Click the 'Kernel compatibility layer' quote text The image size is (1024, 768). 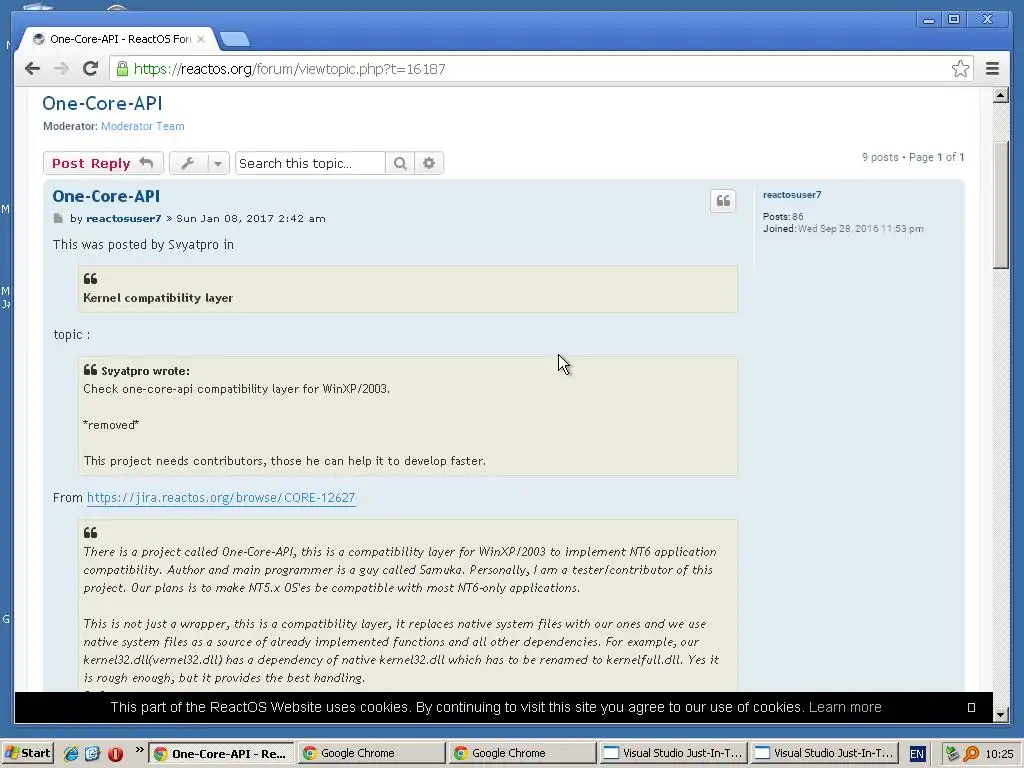point(157,298)
